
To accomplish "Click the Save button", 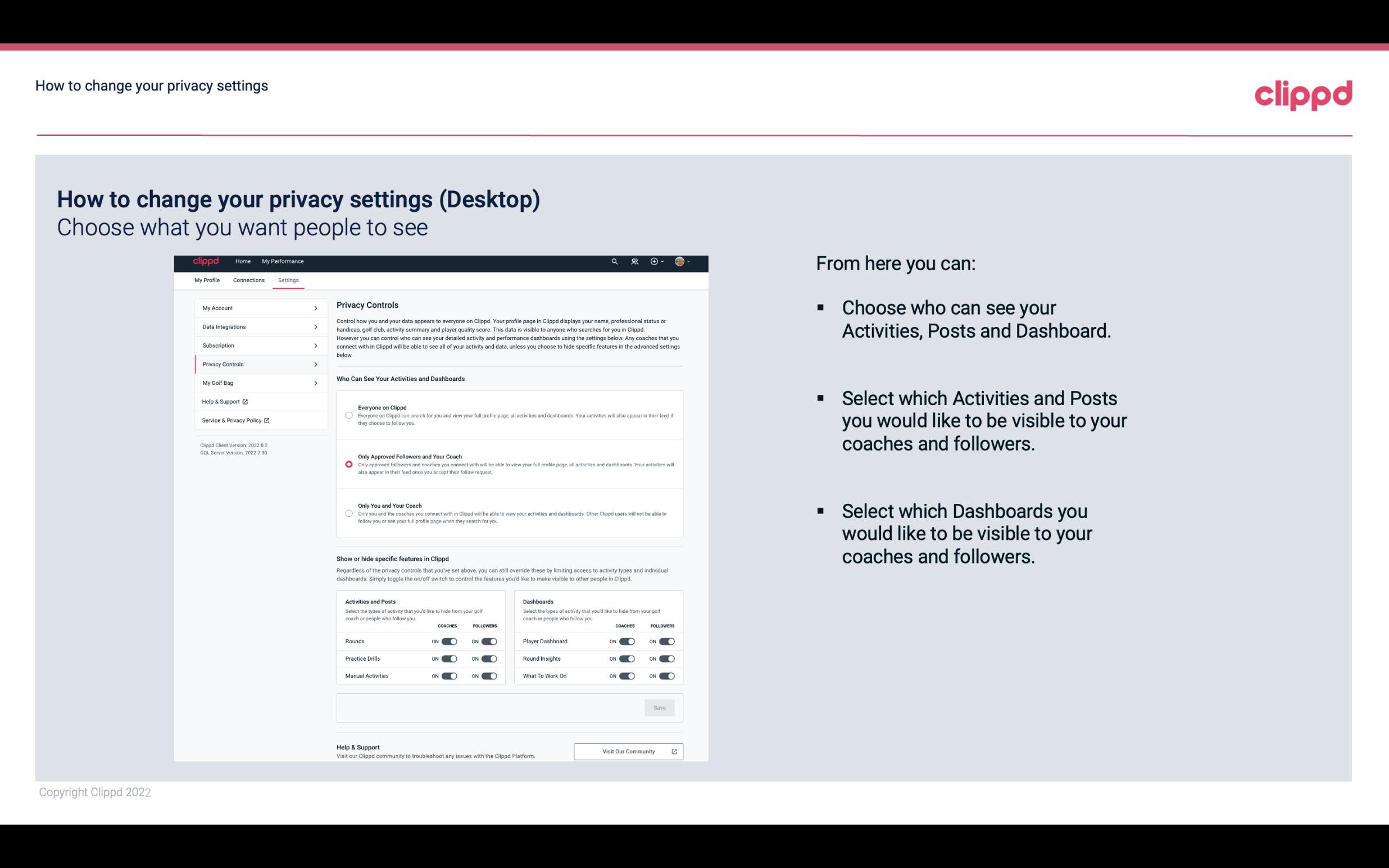I will [x=659, y=707].
